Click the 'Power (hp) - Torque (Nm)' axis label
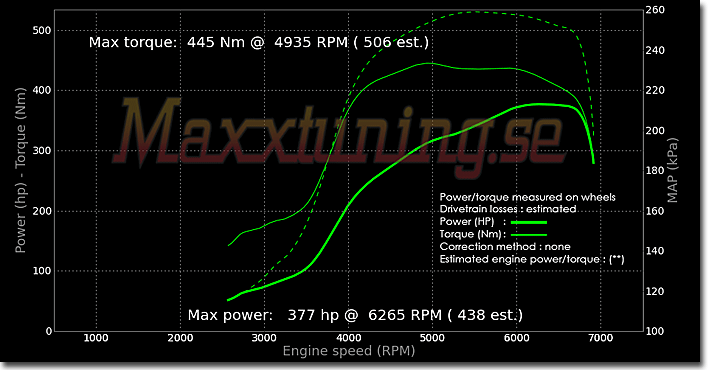Screen dimensions: 708x370 tap(20, 170)
